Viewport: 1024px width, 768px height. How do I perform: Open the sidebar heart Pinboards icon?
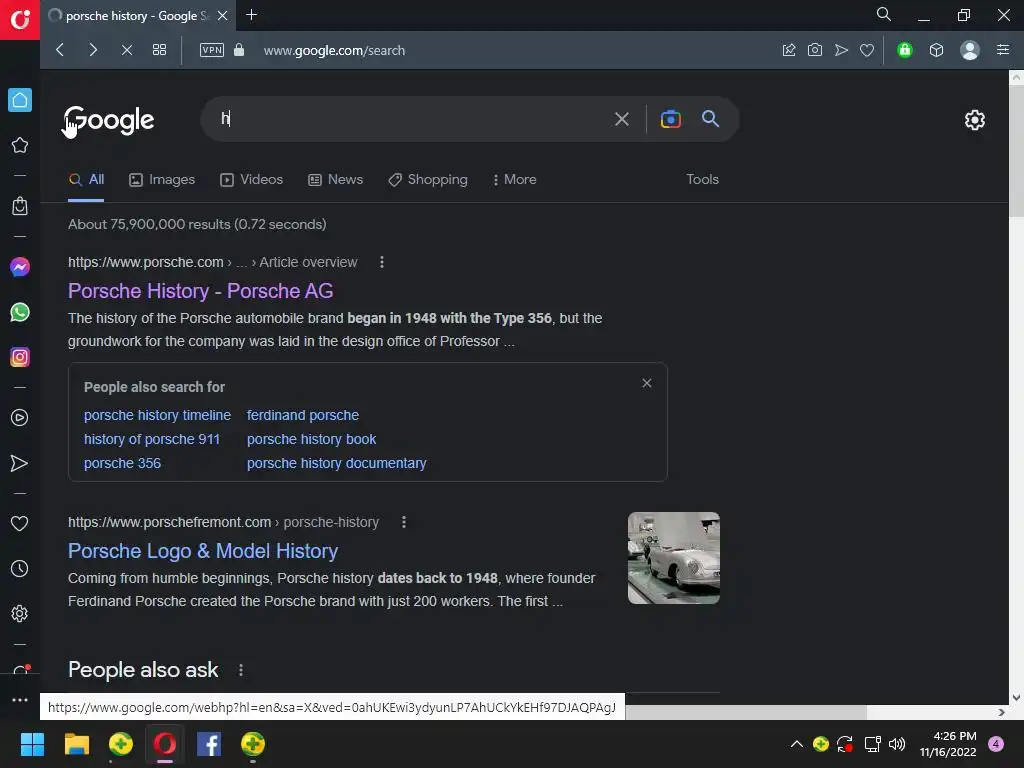point(20,523)
